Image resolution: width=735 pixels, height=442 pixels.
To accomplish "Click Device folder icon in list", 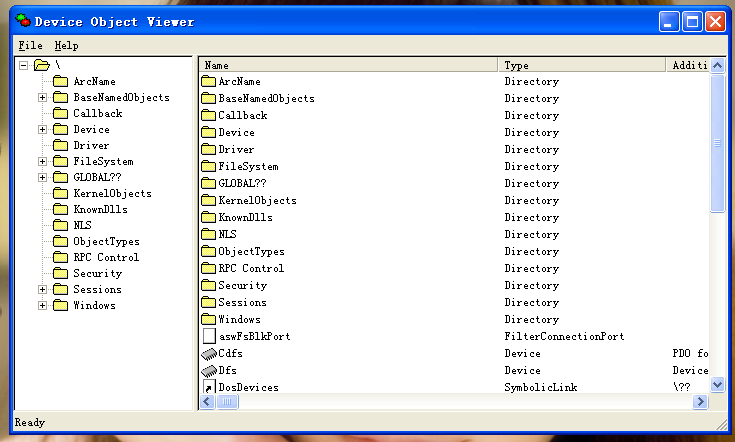I will coord(209,132).
